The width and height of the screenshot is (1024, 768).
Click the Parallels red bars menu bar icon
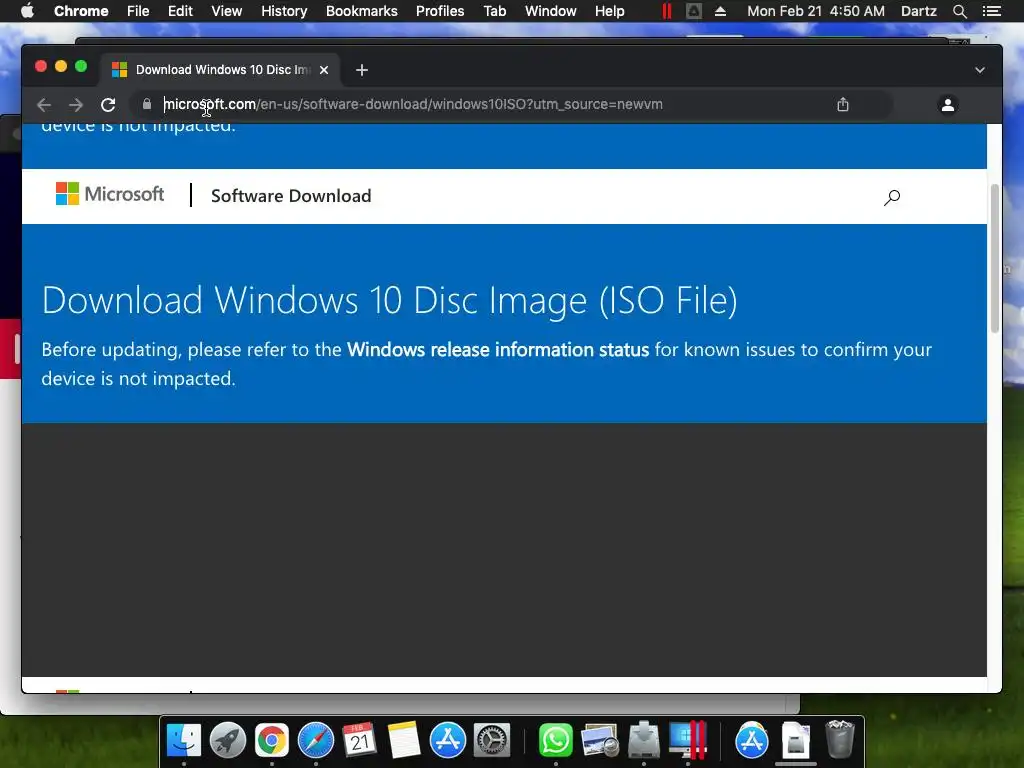pos(666,11)
